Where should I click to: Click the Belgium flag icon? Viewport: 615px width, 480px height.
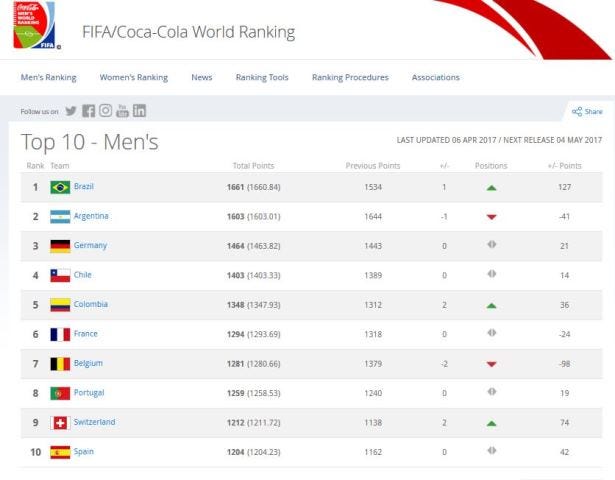(60, 364)
